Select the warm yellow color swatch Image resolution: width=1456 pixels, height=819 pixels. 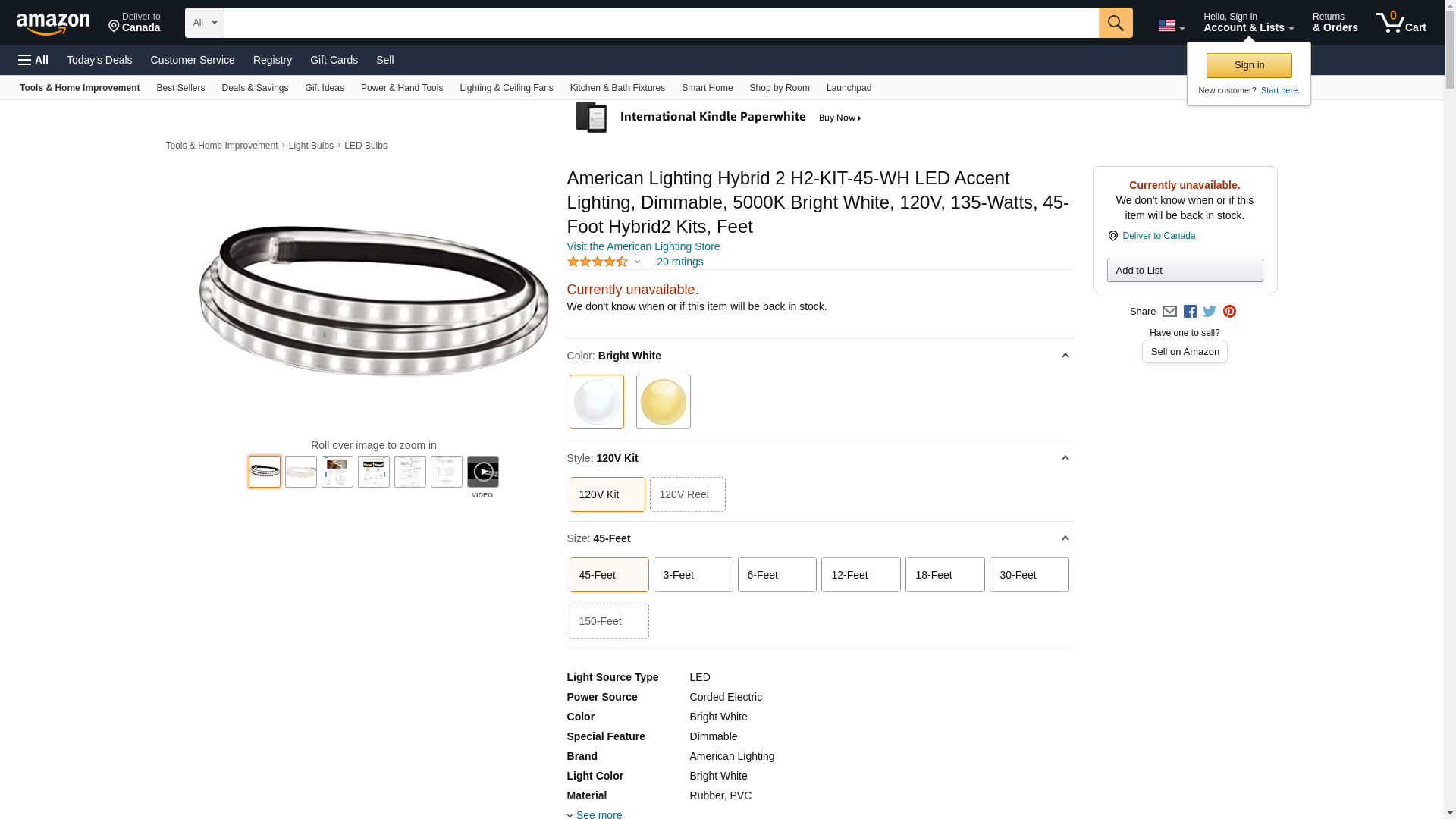pos(663,402)
